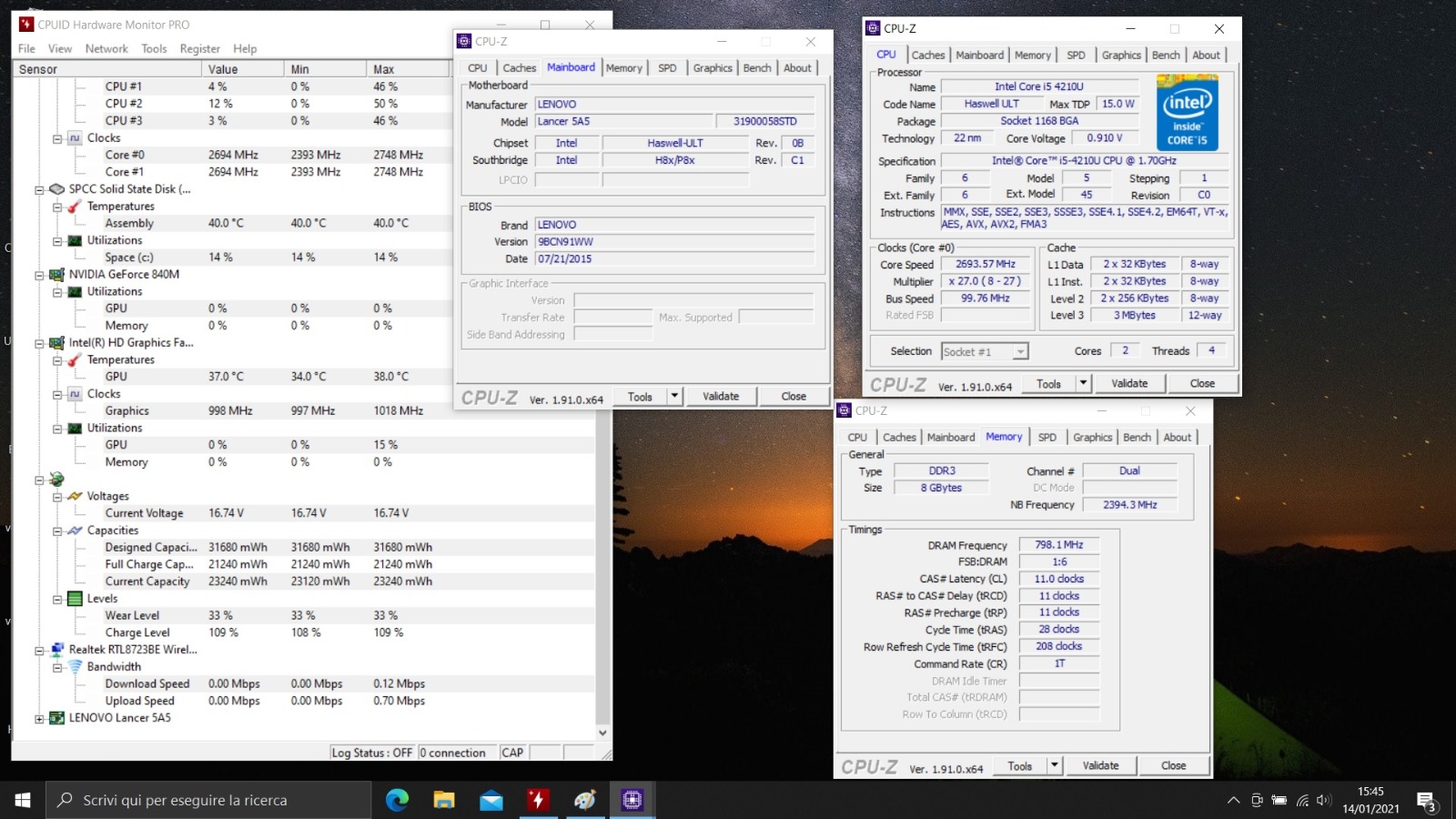This screenshot has height=819, width=1456.
Task: Click the Temperatures thermometer icon under SPCC disk
Action: click(x=75, y=207)
